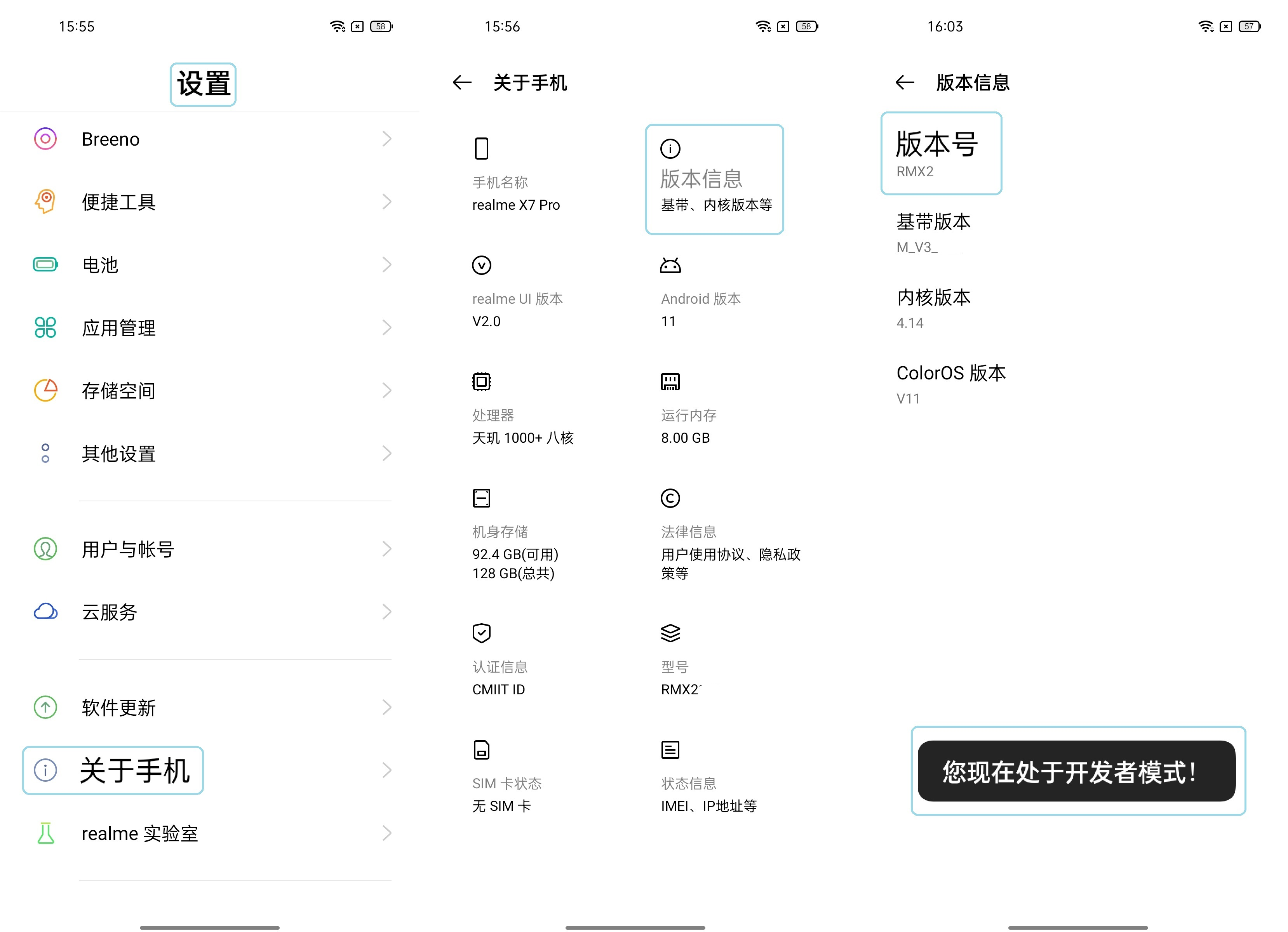Viewport: 1288px width, 932px height.
Task: Tap the 型号 layers icon
Action: 670,633
